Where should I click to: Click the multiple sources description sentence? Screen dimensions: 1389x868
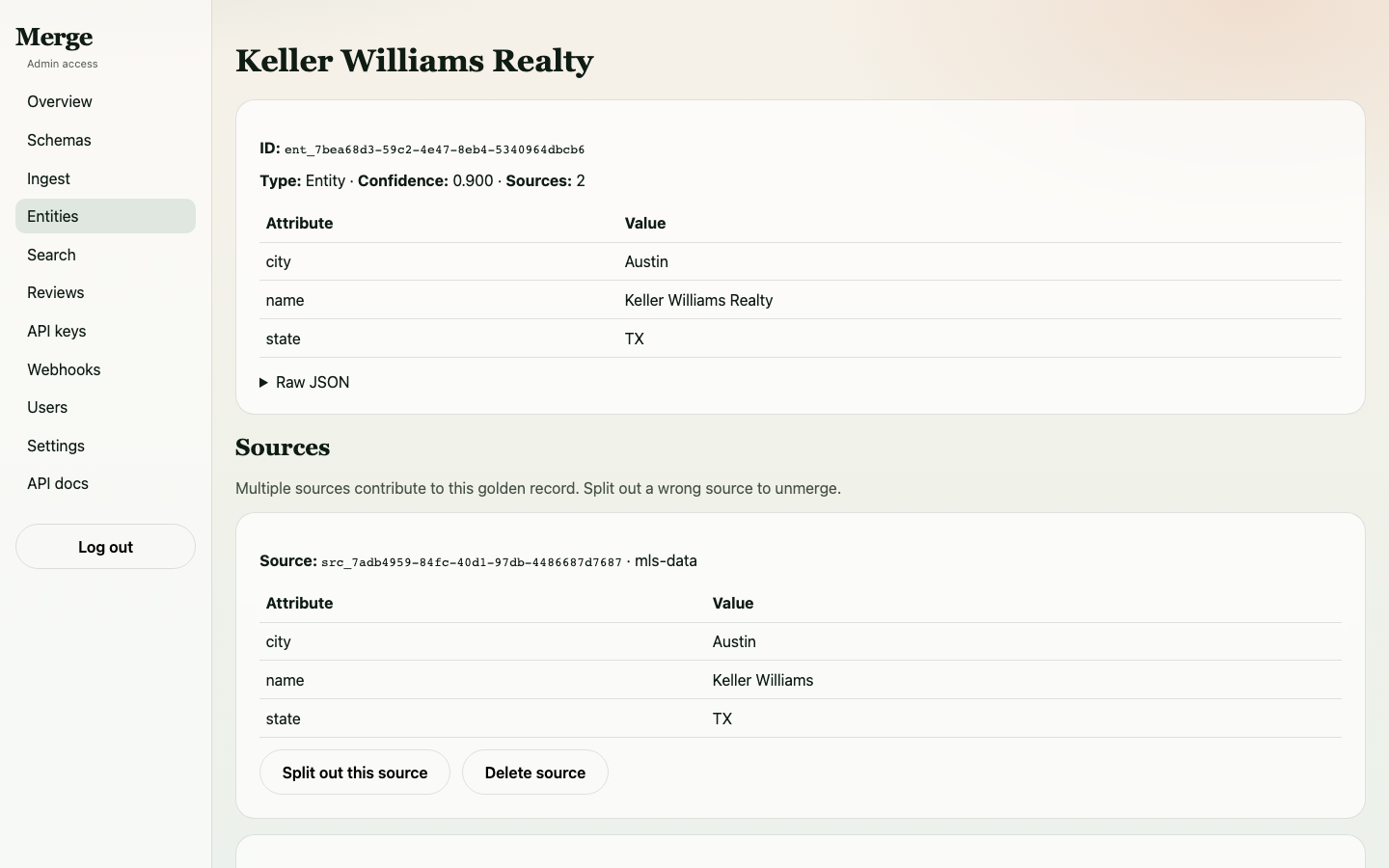tap(538, 488)
